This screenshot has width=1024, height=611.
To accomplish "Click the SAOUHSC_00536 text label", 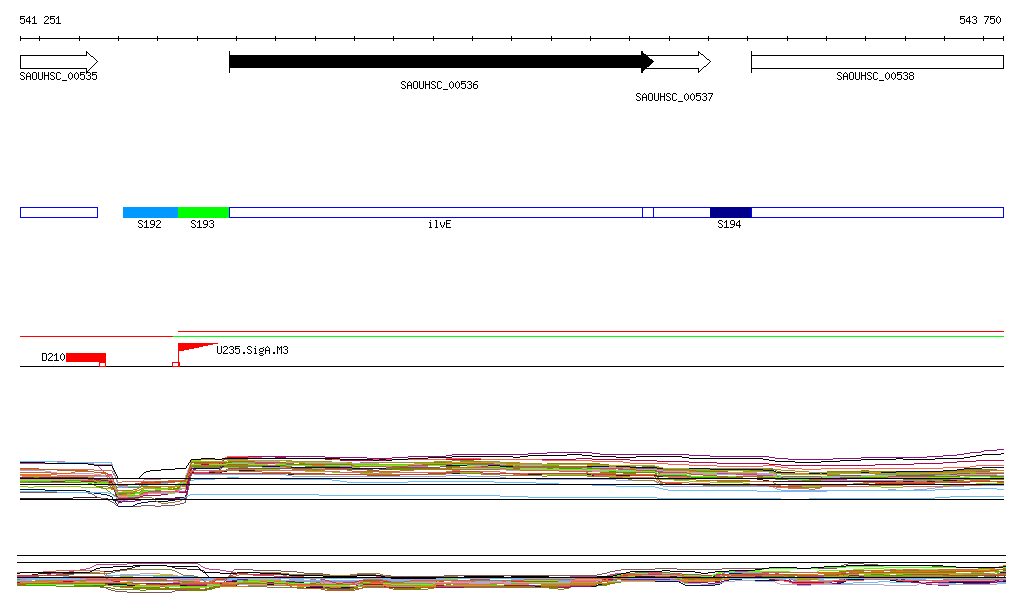I will [x=439, y=86].
